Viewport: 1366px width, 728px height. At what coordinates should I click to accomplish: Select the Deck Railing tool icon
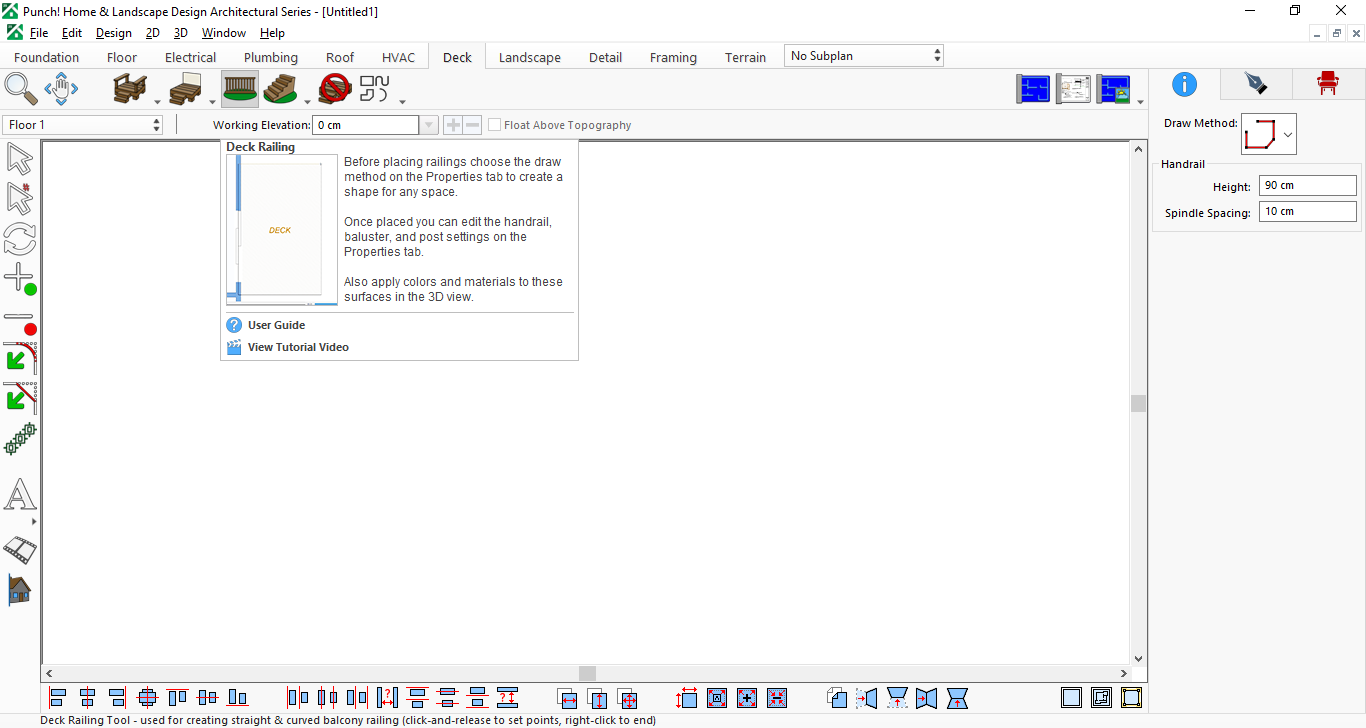tap(240, 89)
